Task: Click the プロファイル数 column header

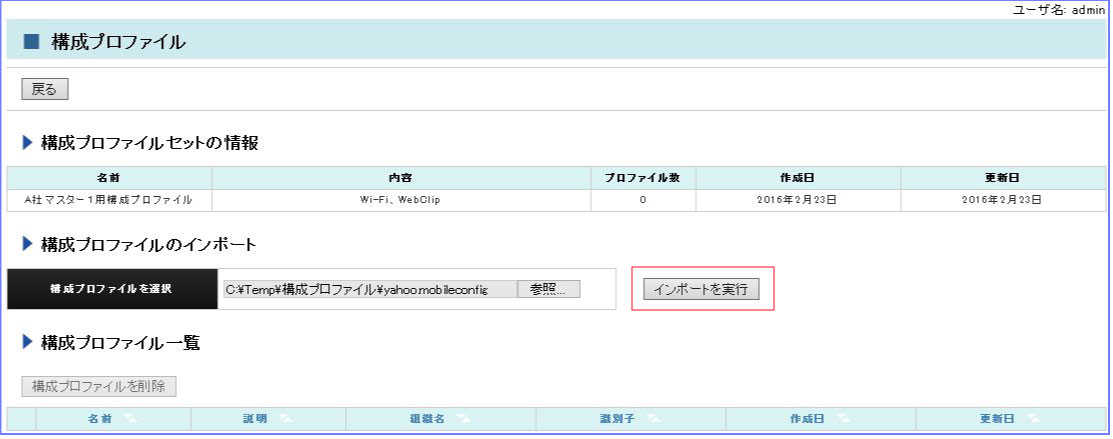Action: pyautogui.click(x=643, y=178)
